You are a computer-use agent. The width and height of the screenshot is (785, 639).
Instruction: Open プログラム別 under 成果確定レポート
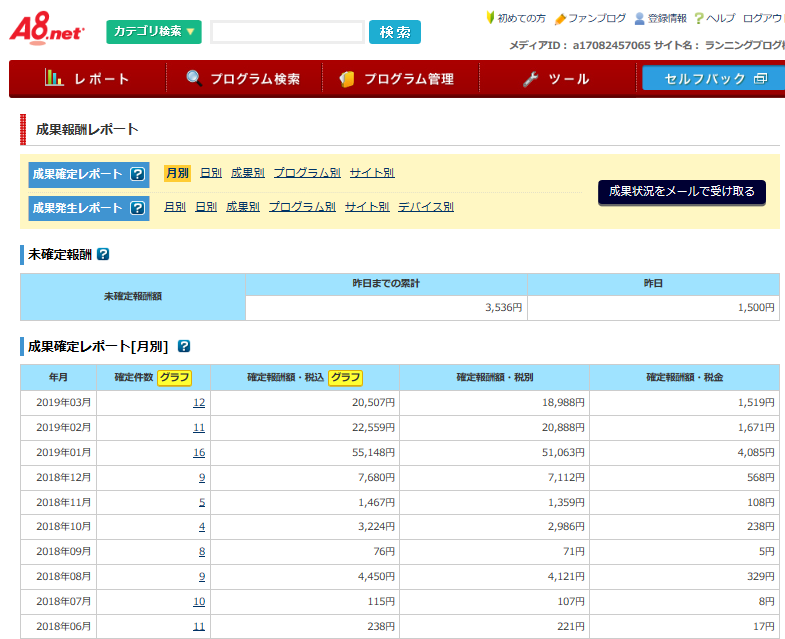tap(307, 173)
